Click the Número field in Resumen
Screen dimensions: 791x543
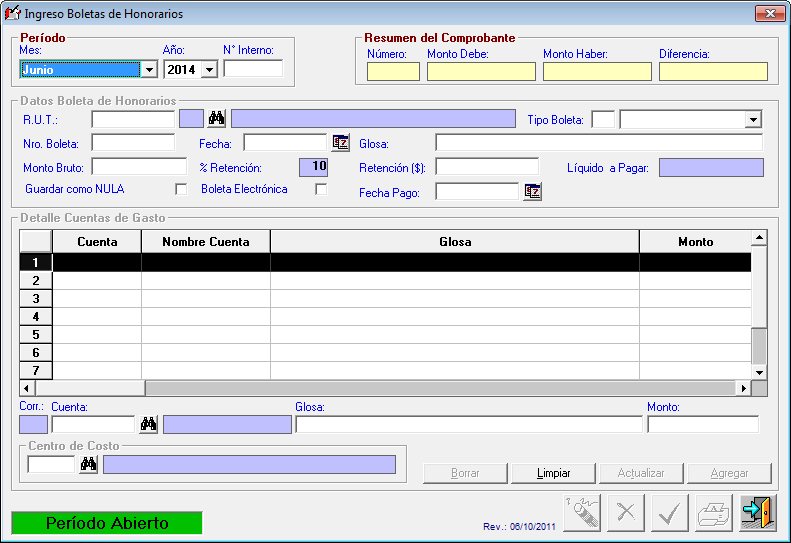393,72
